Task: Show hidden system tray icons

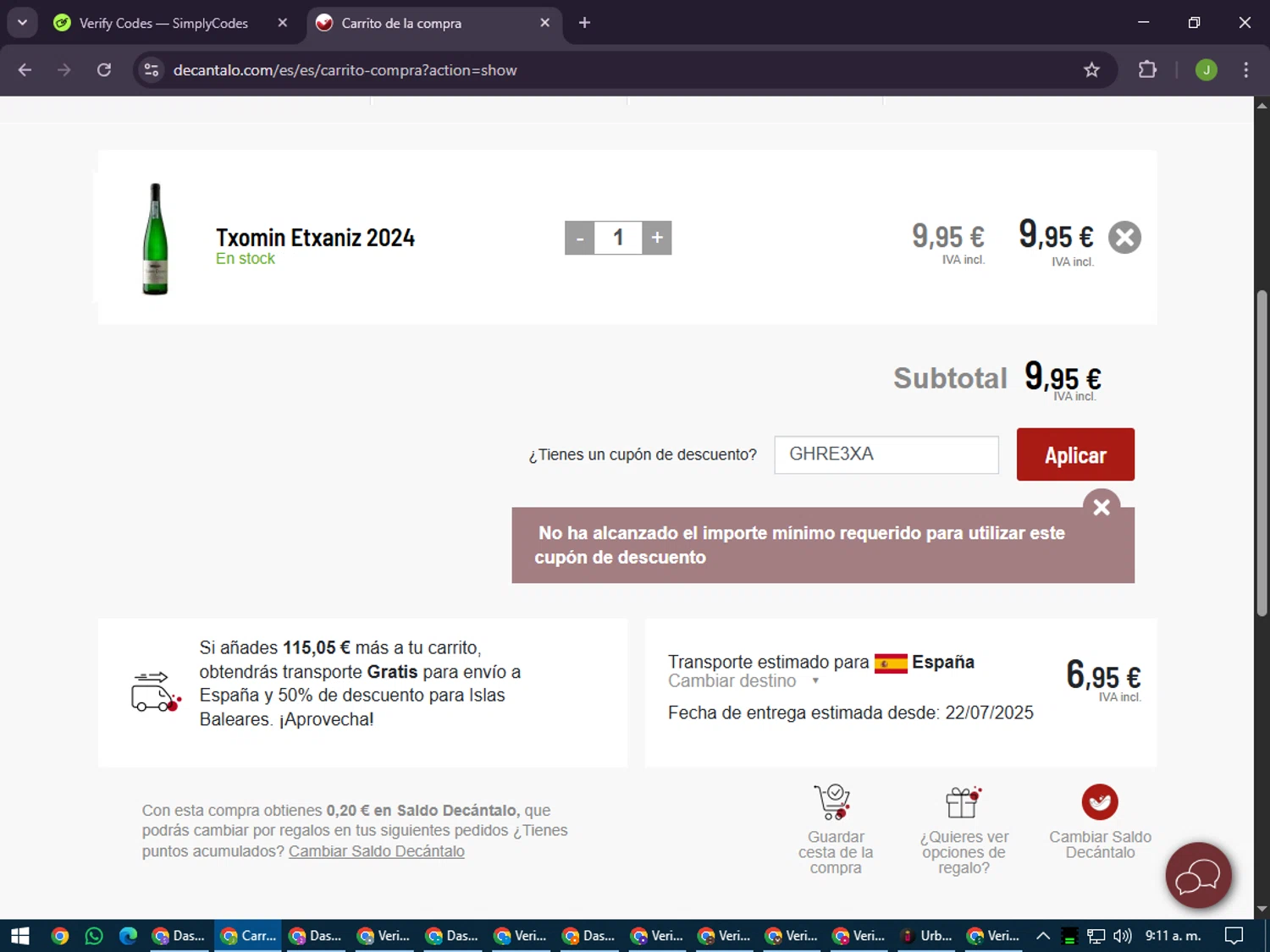Action: 1043,936
